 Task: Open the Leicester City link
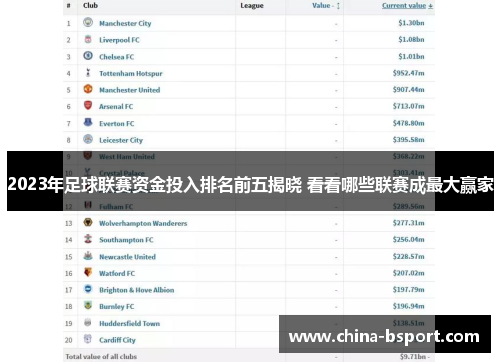point(121,140)
